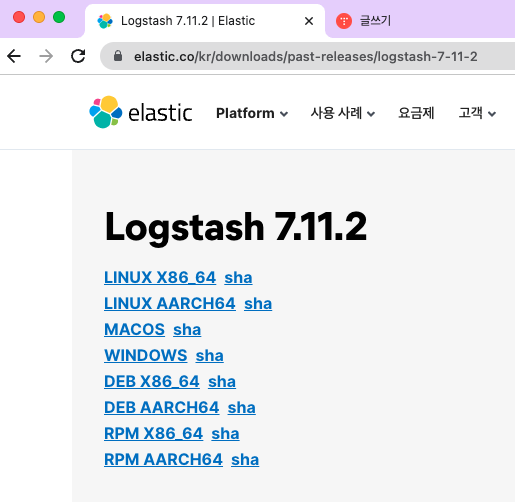
Task: Expand the 고객 dropdown chevron
Action: click(x=492, y=114)
